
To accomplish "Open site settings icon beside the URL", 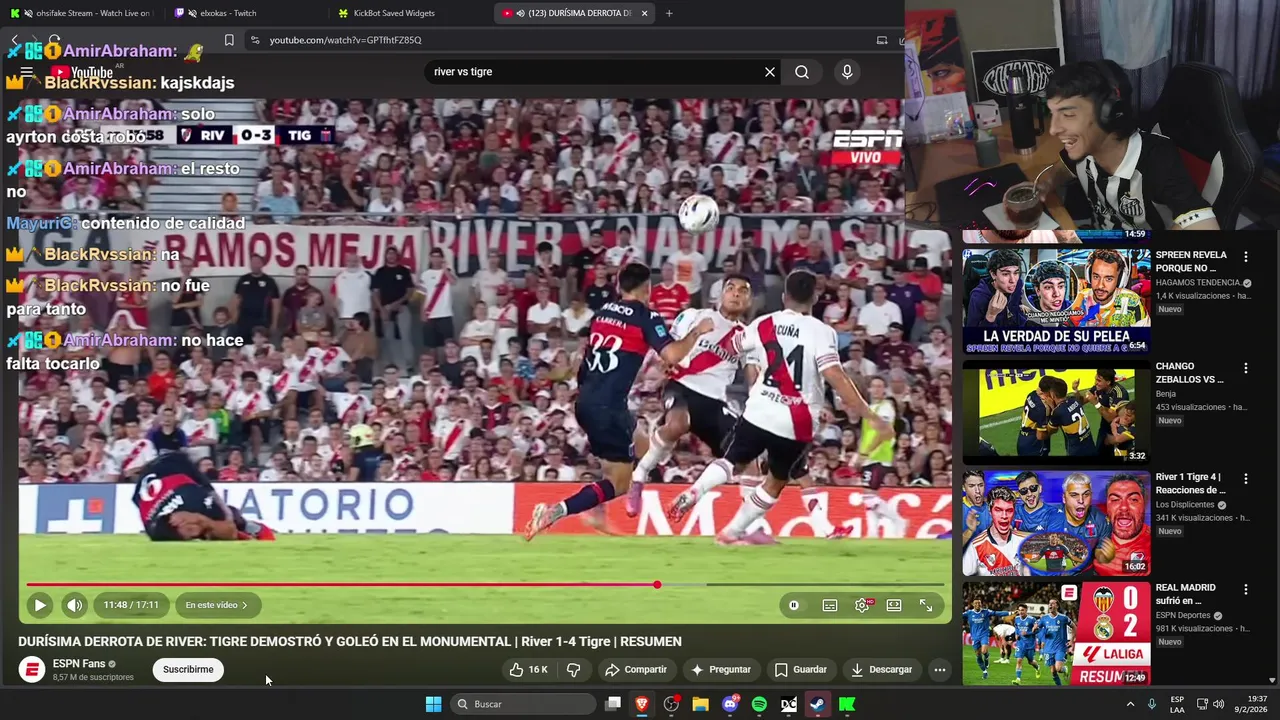I will [x=255, y=40].
